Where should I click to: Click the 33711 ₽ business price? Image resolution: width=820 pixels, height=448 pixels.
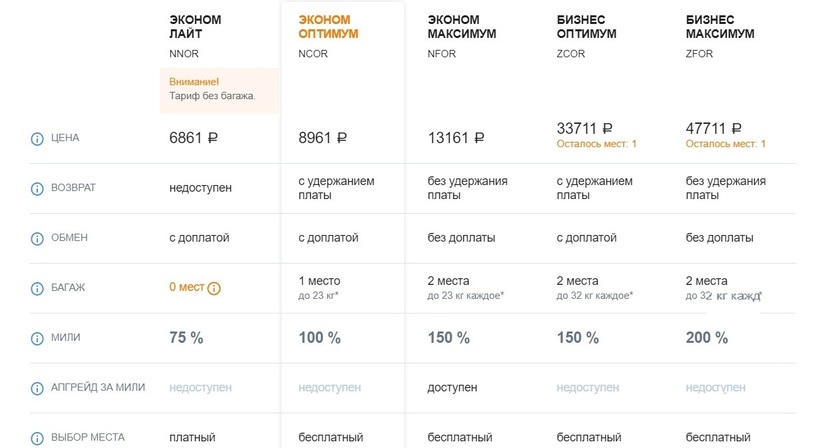(x=584, y=128)
